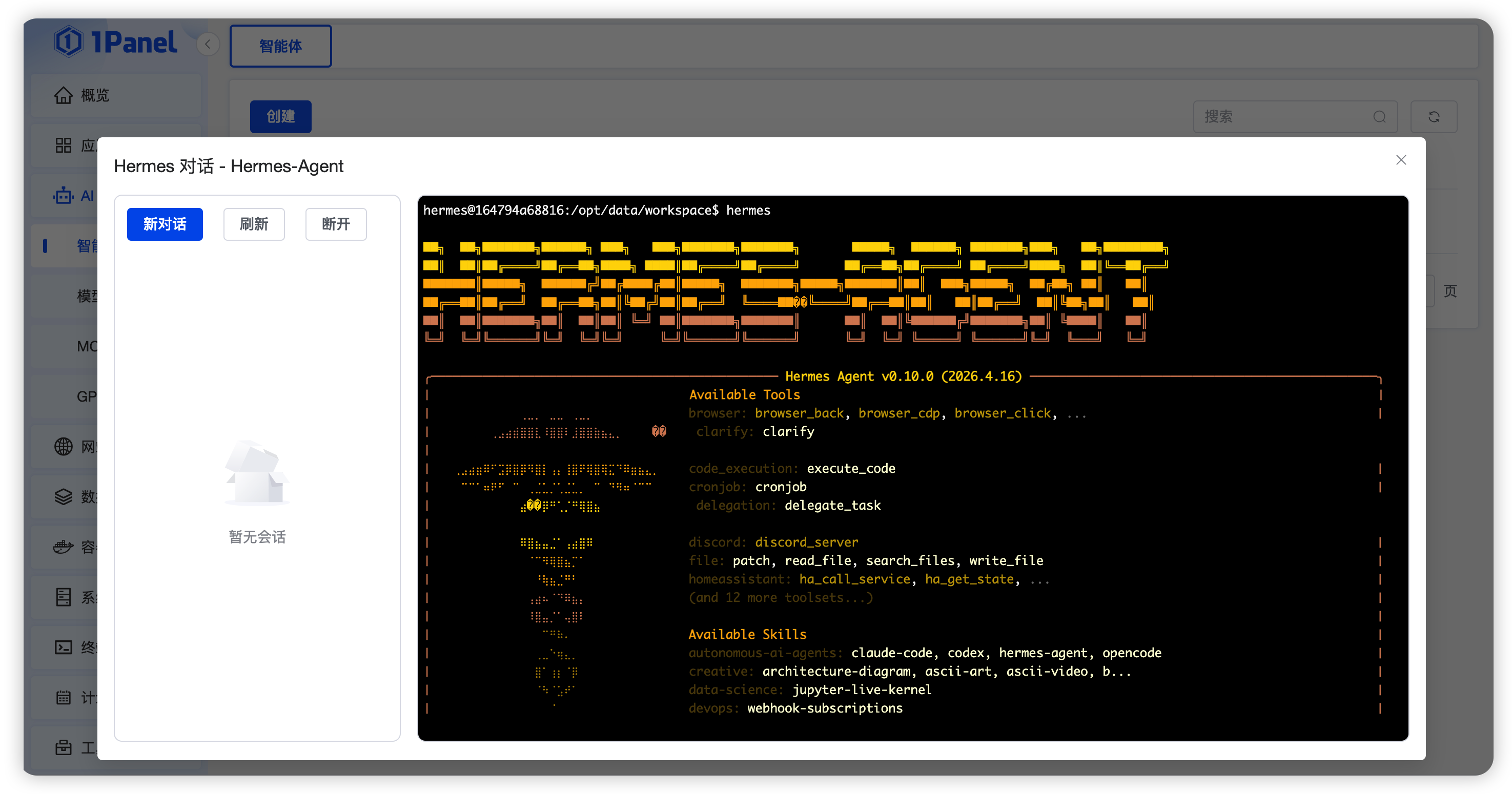Open the database layers icon in sidebar
Screen dimensions: 1512x794
coord(64,496)
